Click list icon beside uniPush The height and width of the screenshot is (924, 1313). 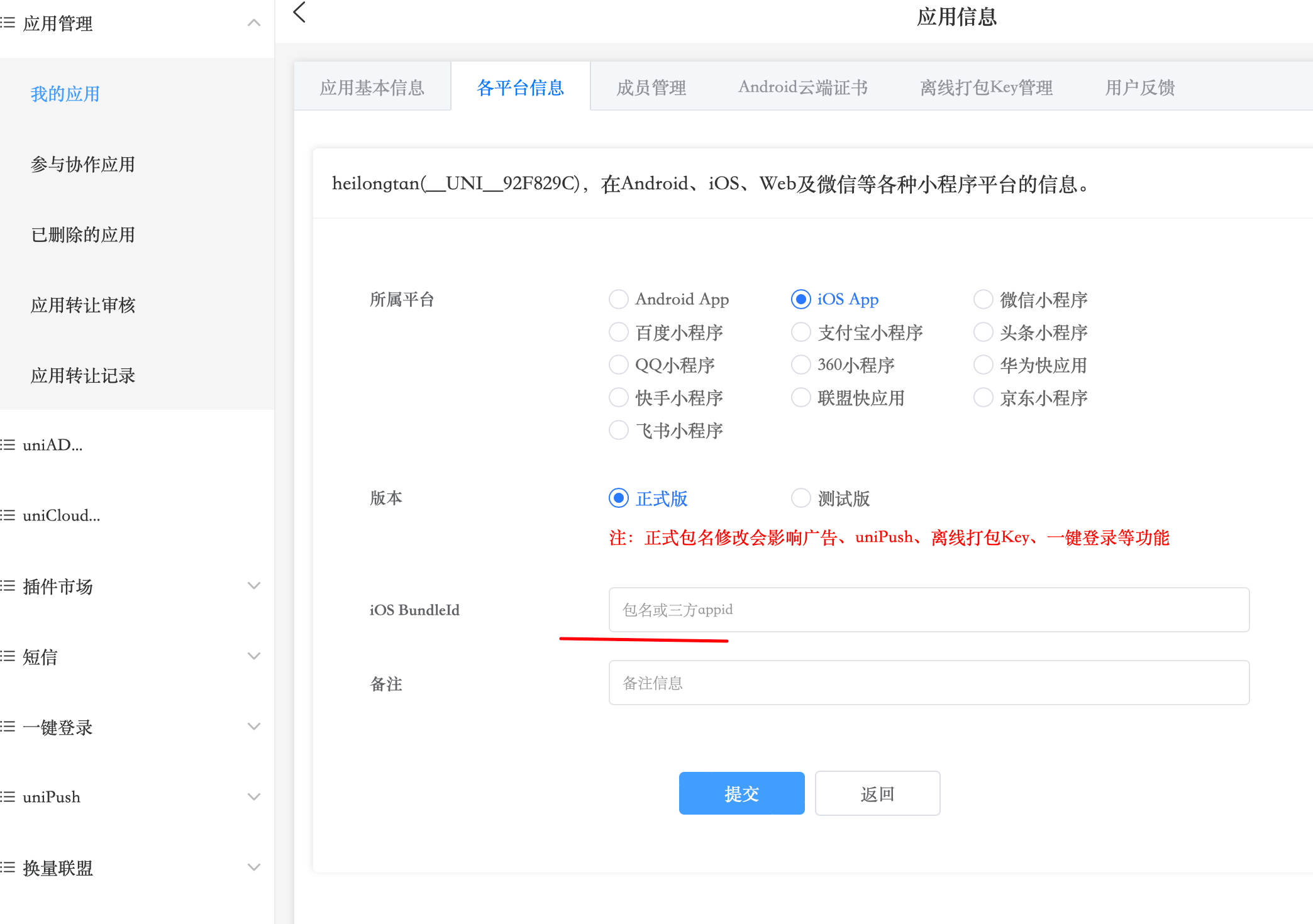(8, 797)
